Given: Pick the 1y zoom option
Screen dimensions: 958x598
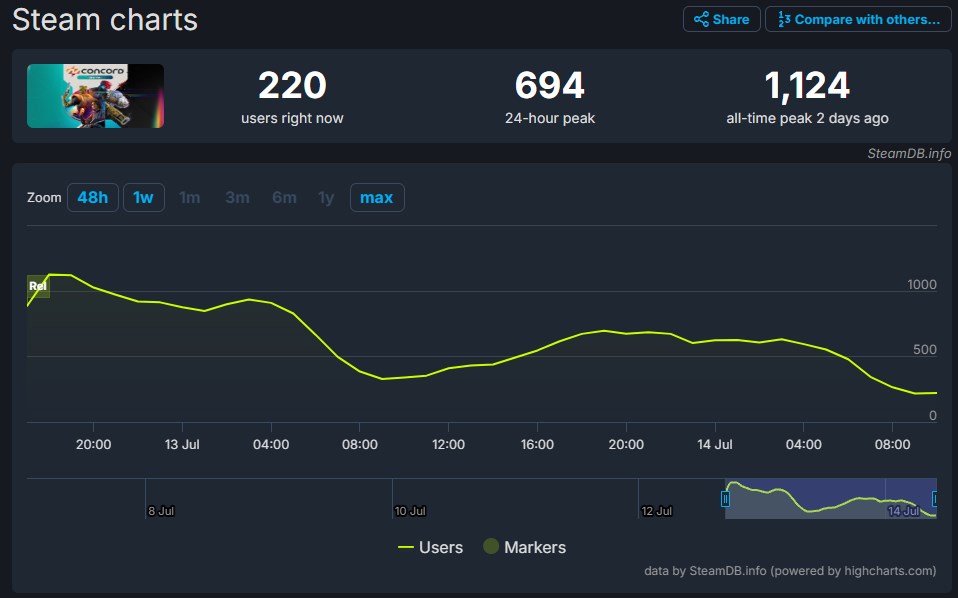Looking at the screenshot, I should (326, 197).
